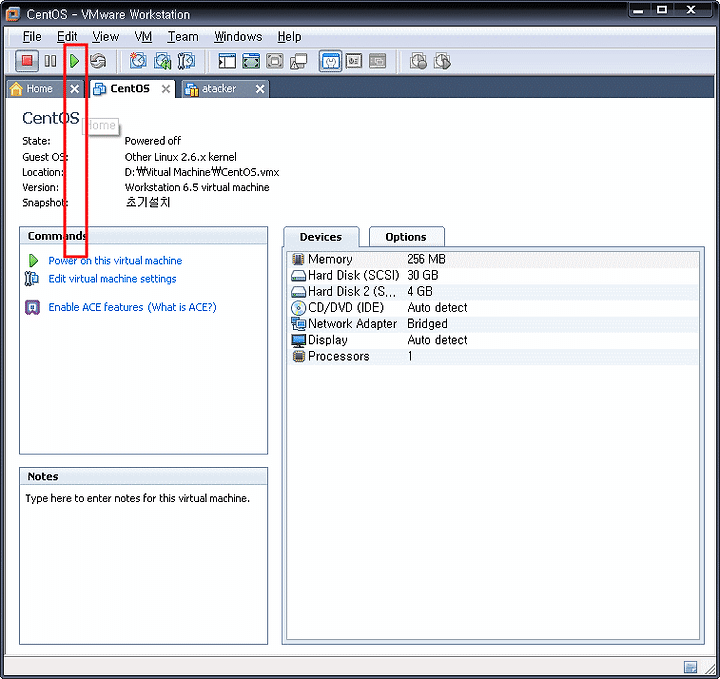
Task: Toggle the sidebar with its toolbar icon
Action: click(227, 61)
